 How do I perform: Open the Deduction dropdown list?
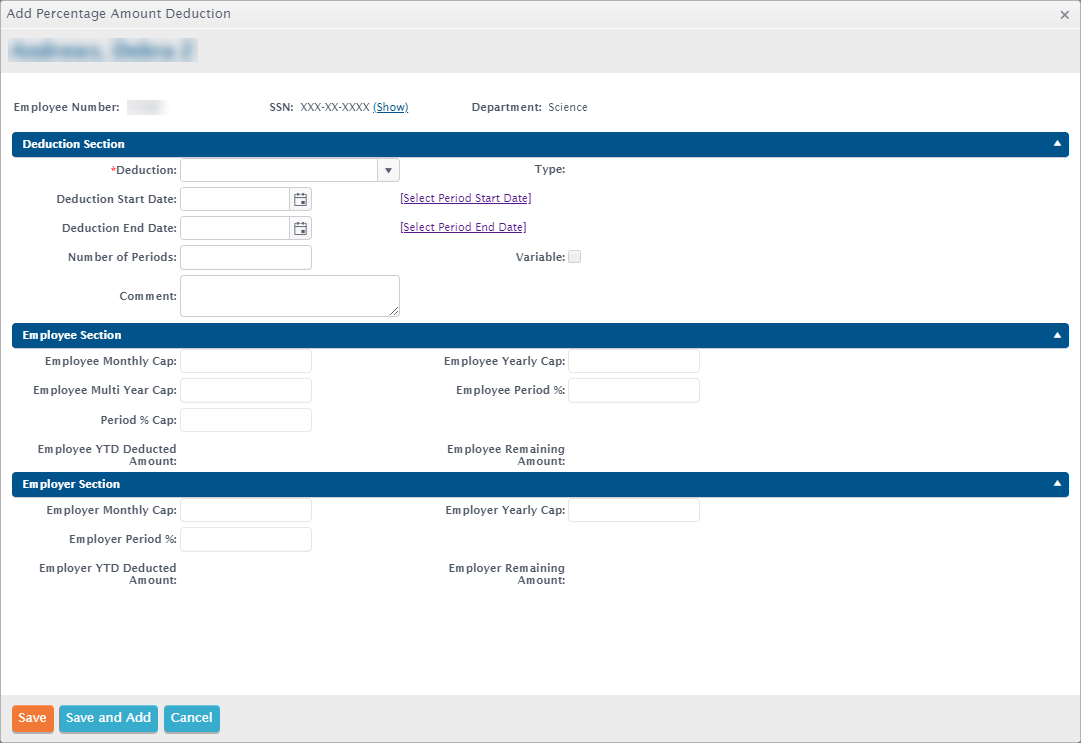tap(388, 170)
